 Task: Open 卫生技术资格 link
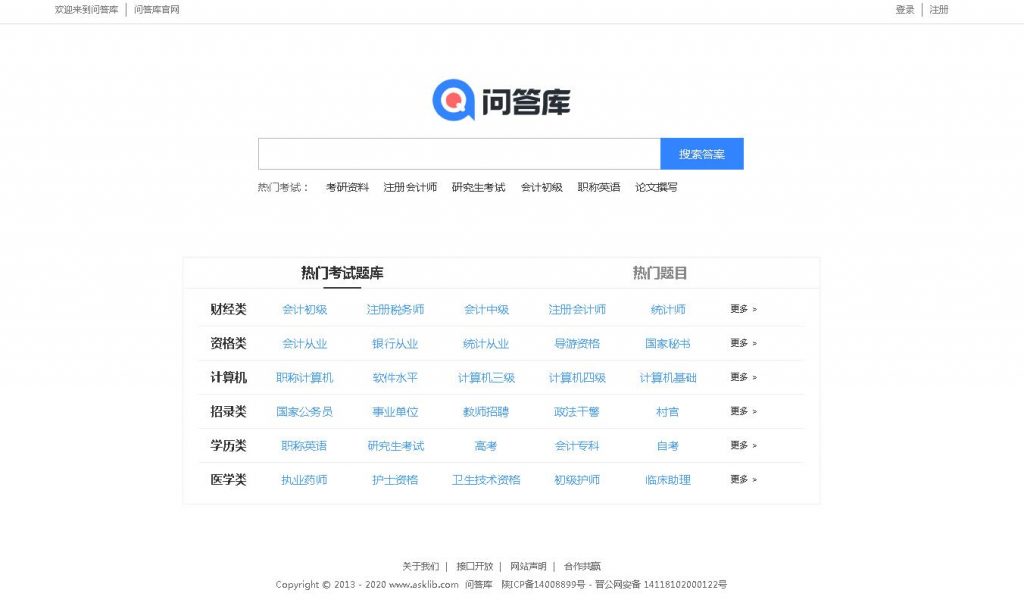pyautogui.click(x=486, y=479)
